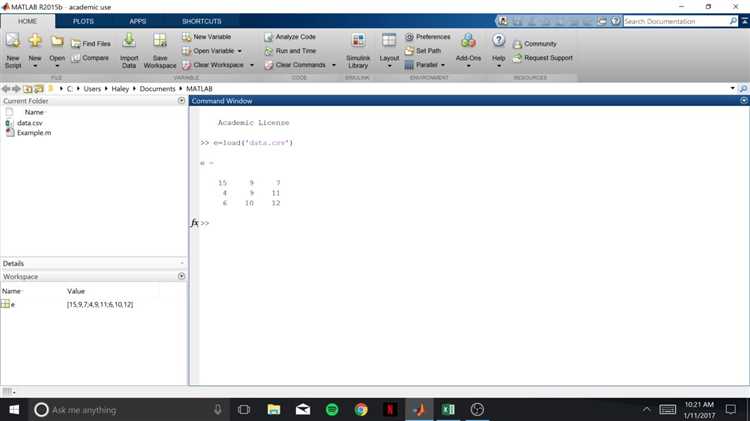Viewport: 750px width, 421px height.
Task: Expand the Clear Commands dropdown arrow
Action: coord(334,65)
